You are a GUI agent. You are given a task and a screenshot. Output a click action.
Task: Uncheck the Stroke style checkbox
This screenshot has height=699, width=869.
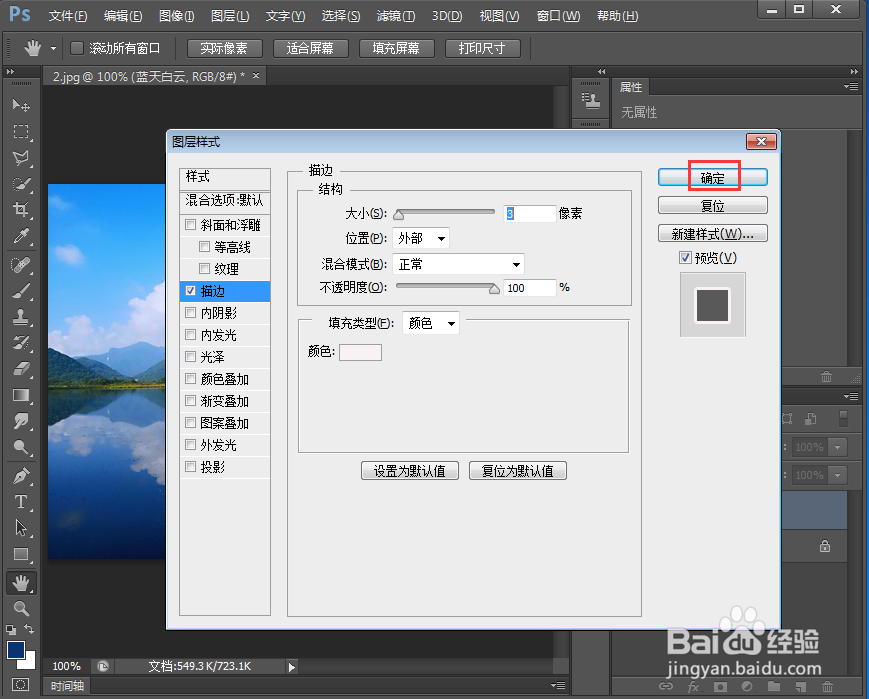coord(191,290)
